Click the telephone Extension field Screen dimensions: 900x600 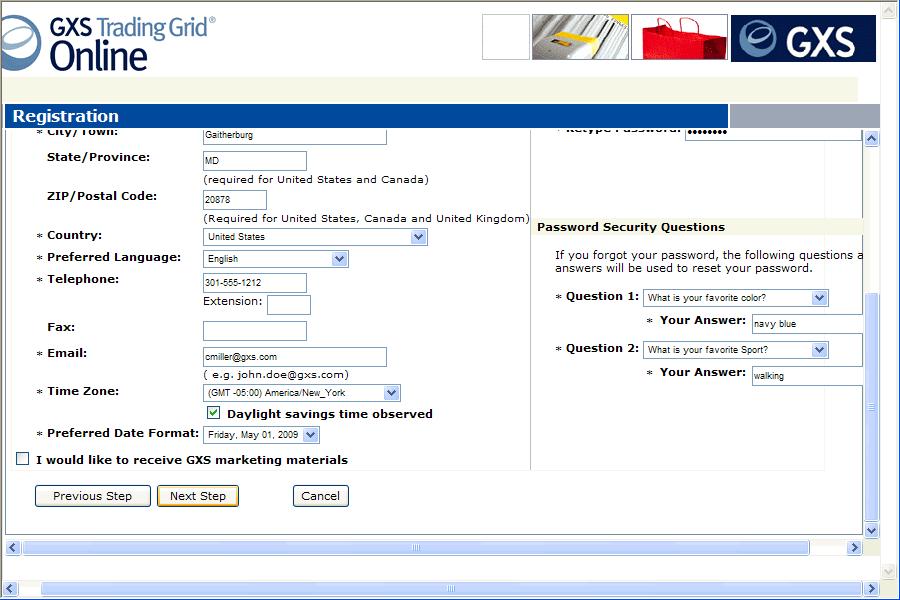point(289,305)
